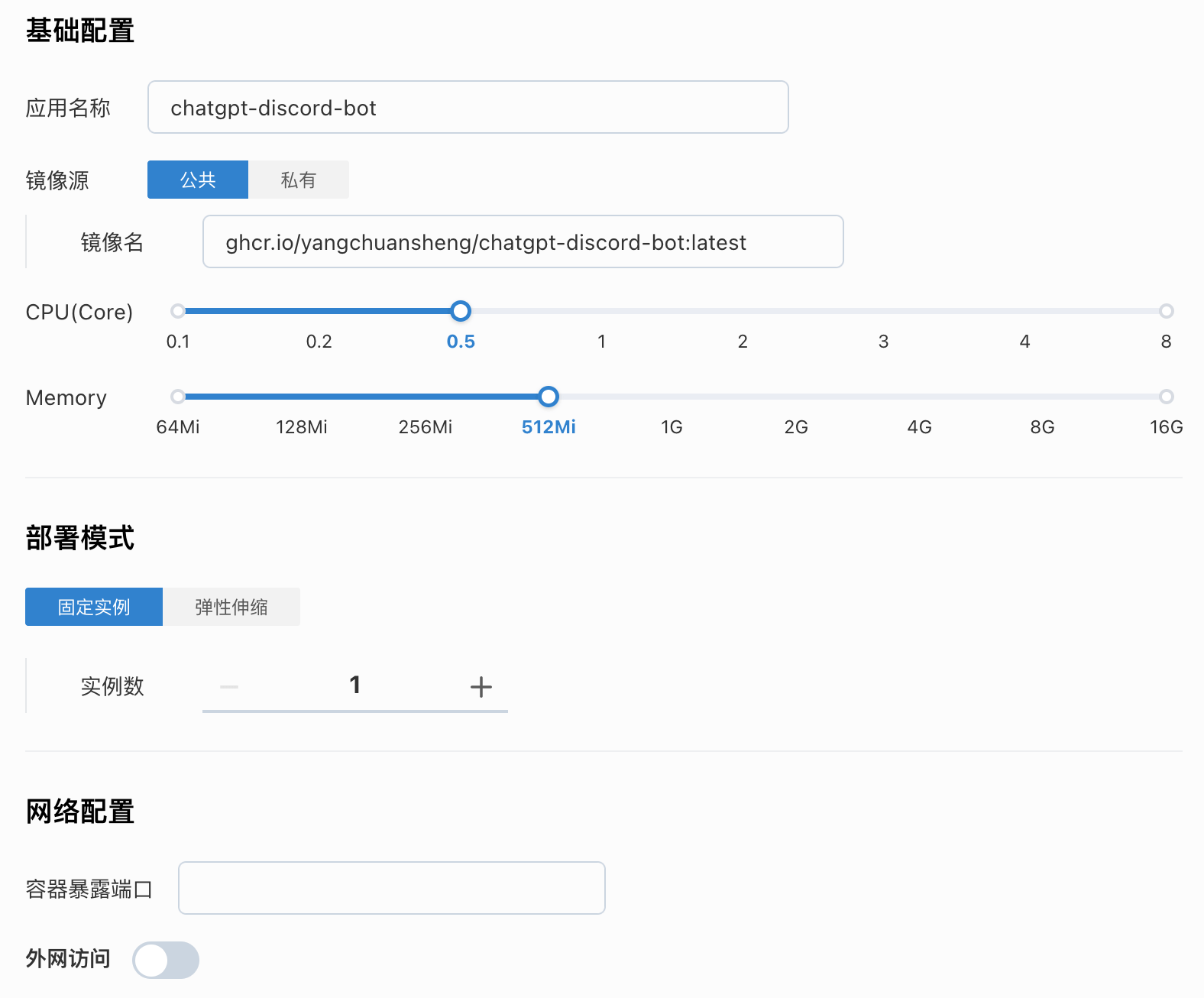Decrease instance count with minus icon
The width and height of the screenshot is (1204, 998).
coord(229,686)
